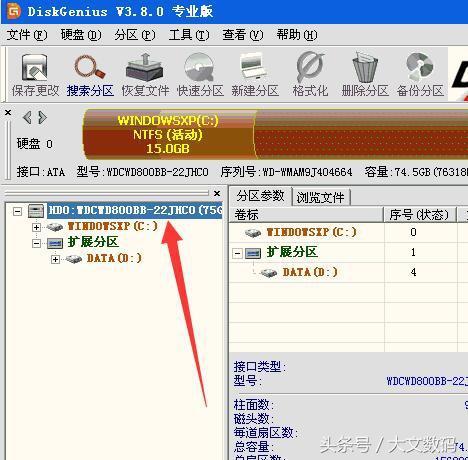468x460 pixels.
Task: Select WINDOWSXP (C:) in left tree
Action: tap(113, 226)
